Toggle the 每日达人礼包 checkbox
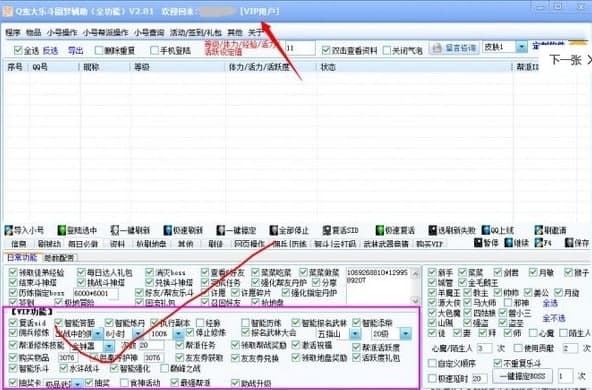 (81, 272)
